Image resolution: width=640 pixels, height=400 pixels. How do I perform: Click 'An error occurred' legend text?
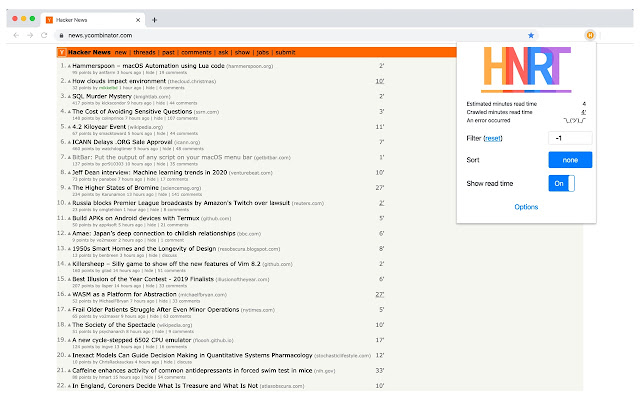click(x=489, y=120)
